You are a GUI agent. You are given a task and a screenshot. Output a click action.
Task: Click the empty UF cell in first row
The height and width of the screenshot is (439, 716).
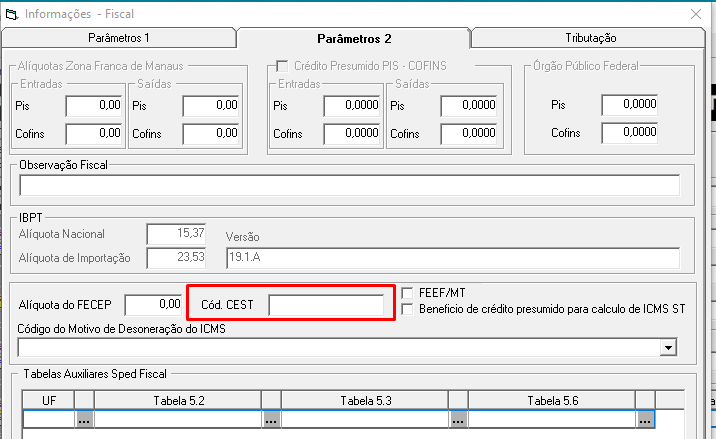coord(48,419)
